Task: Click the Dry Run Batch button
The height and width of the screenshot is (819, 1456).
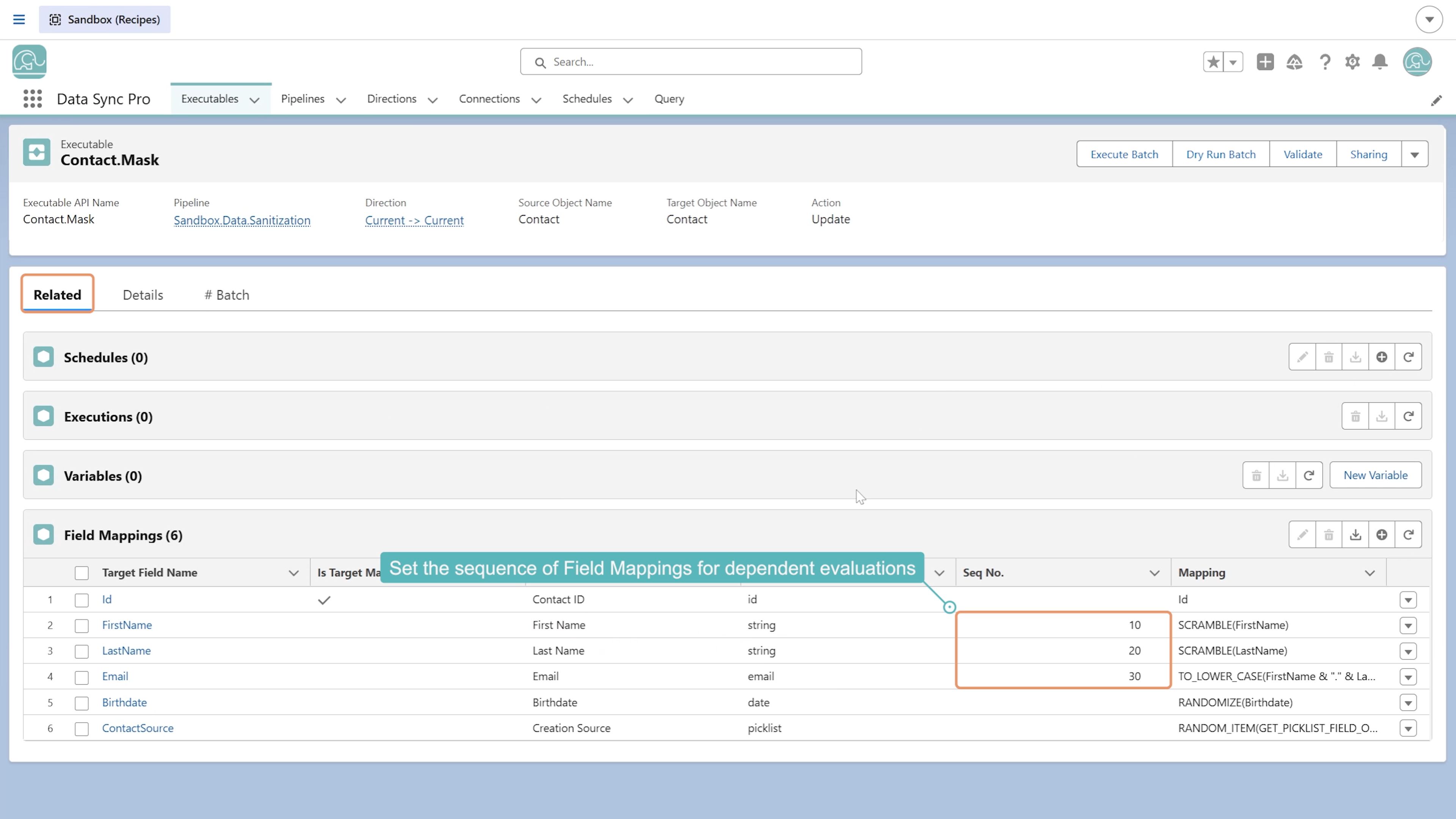Action: click(x=1221, y=154)
